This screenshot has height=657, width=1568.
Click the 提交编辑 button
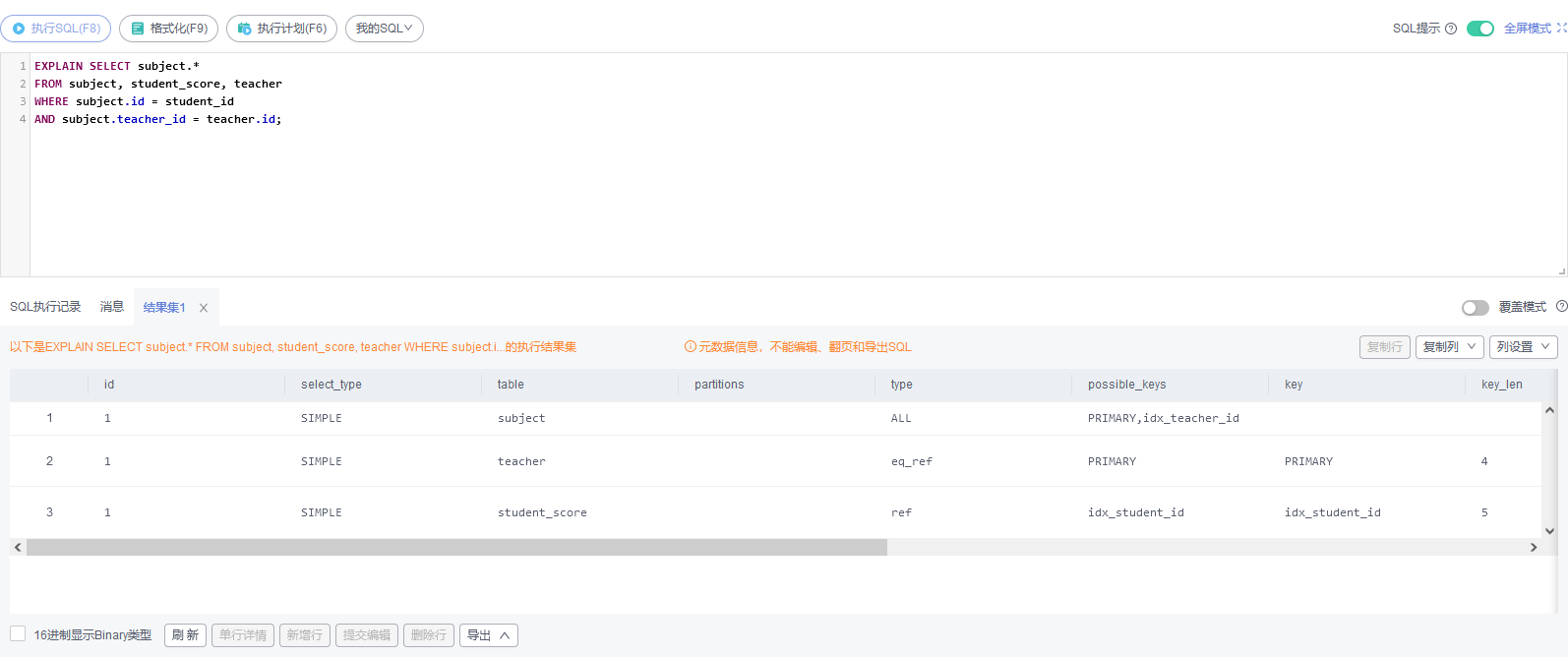(367, 635)
